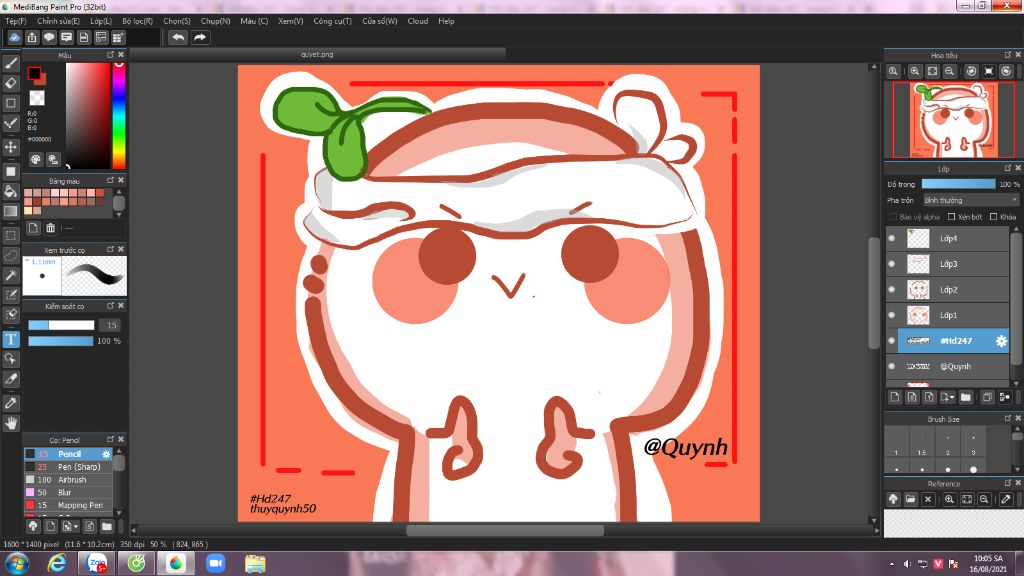Screen dimensions: 1024x576
Task: Delete the selected palette color
Action: point(50,228)
